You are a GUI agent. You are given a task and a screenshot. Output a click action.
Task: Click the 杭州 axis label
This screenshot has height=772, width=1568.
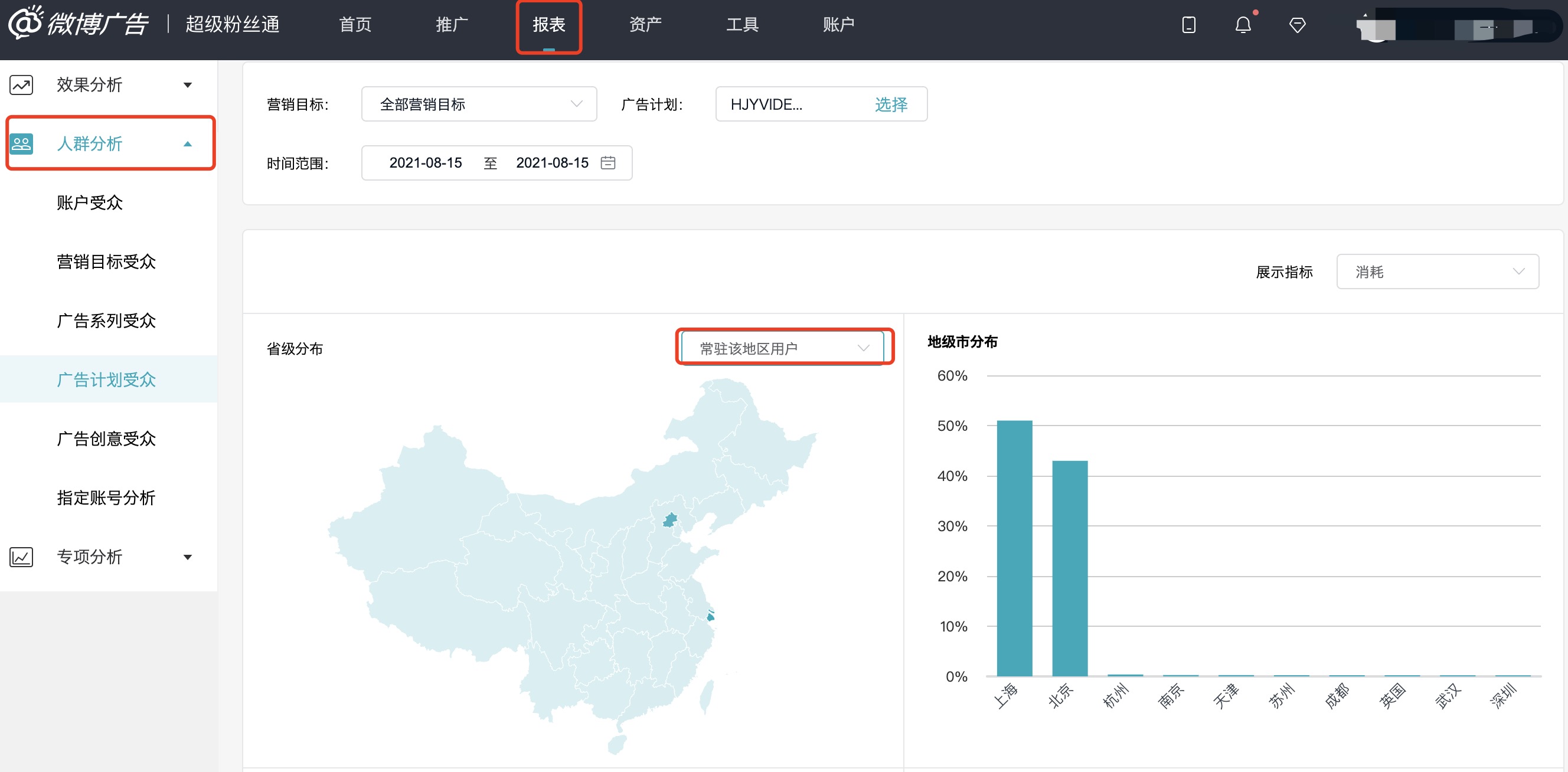pyautogui.click(x=1115, y=696)
